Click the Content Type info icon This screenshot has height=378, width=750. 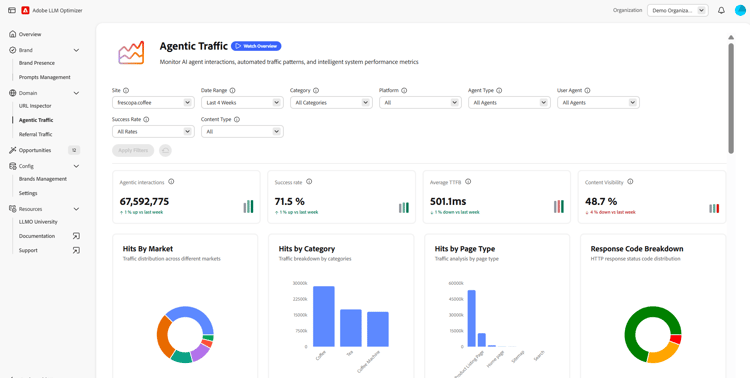tap(237, 120)
